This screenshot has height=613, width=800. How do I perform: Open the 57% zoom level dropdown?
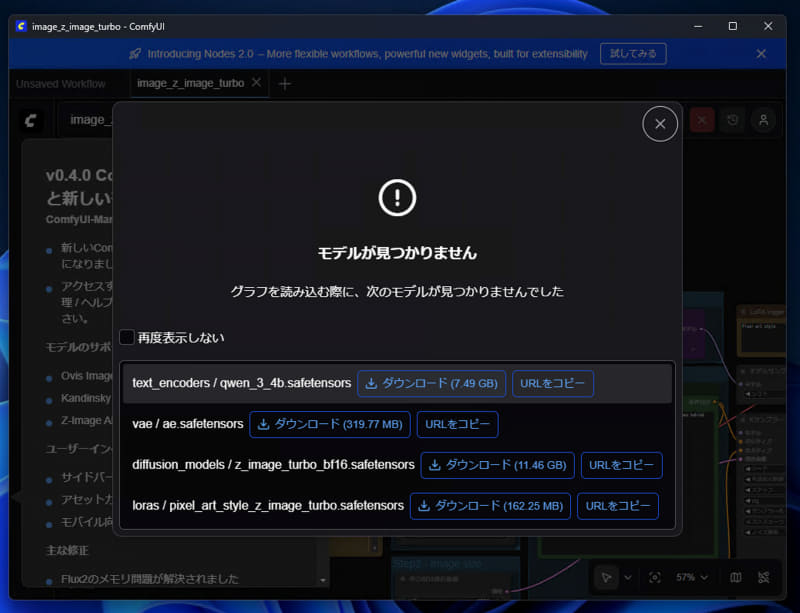tap(690, 577)
